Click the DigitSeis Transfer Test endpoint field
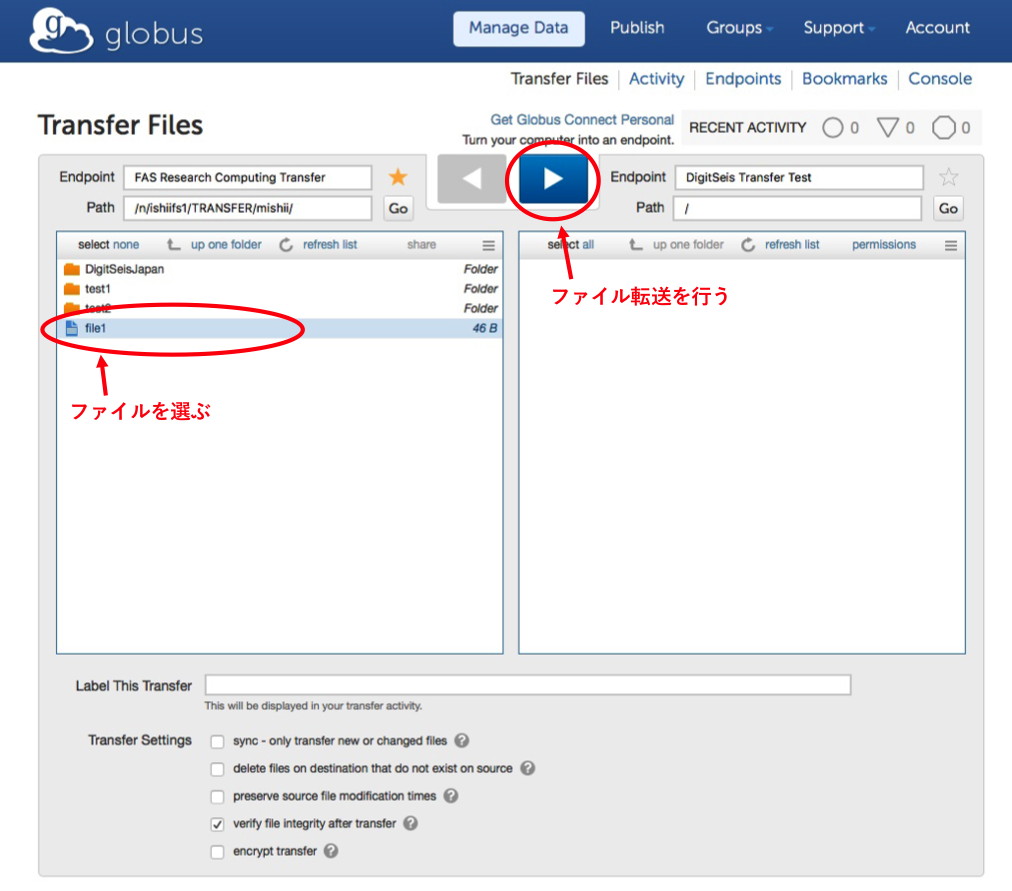The image size is (1012, 891). 799,177
